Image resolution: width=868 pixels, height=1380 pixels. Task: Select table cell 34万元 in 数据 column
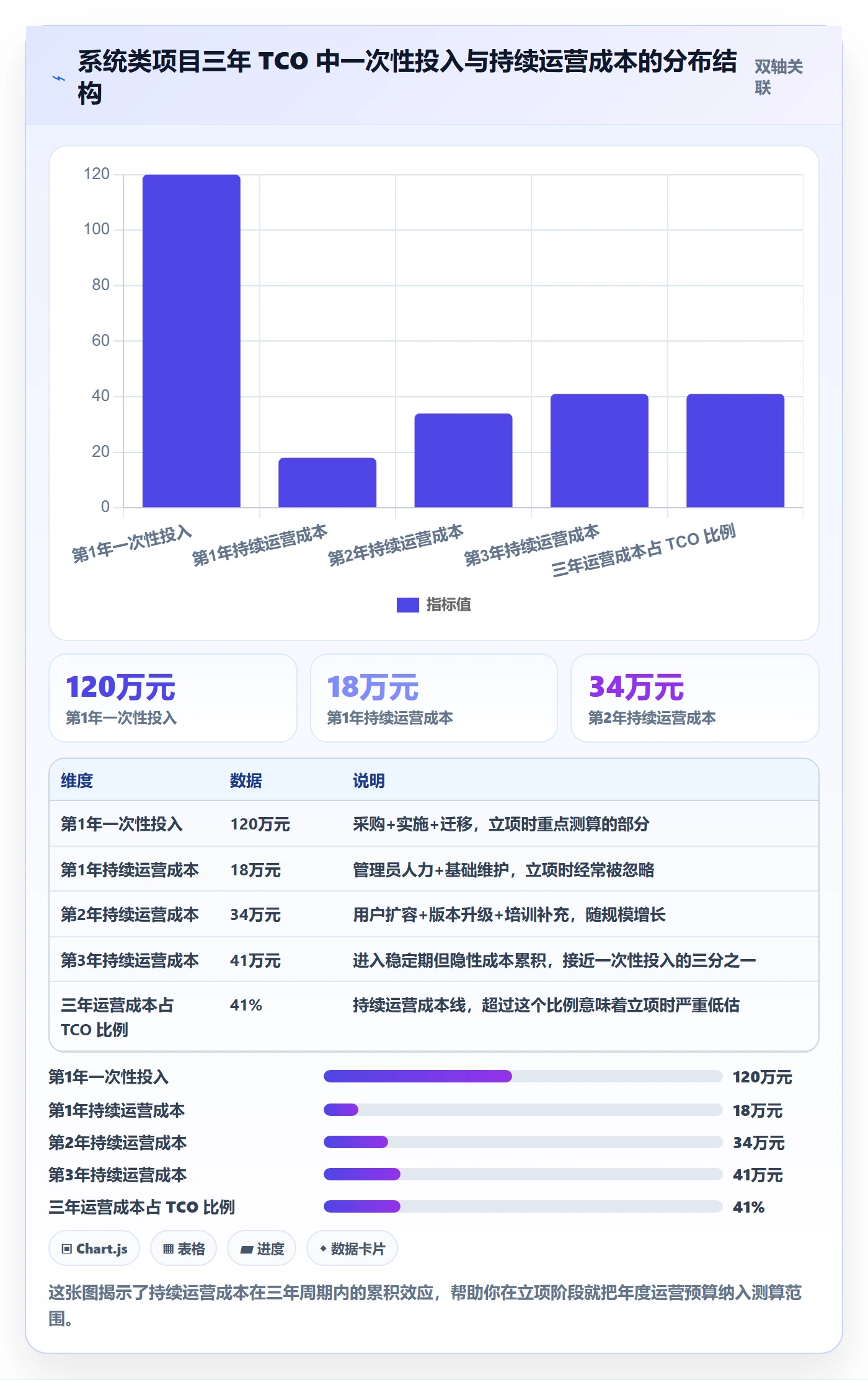255,914
